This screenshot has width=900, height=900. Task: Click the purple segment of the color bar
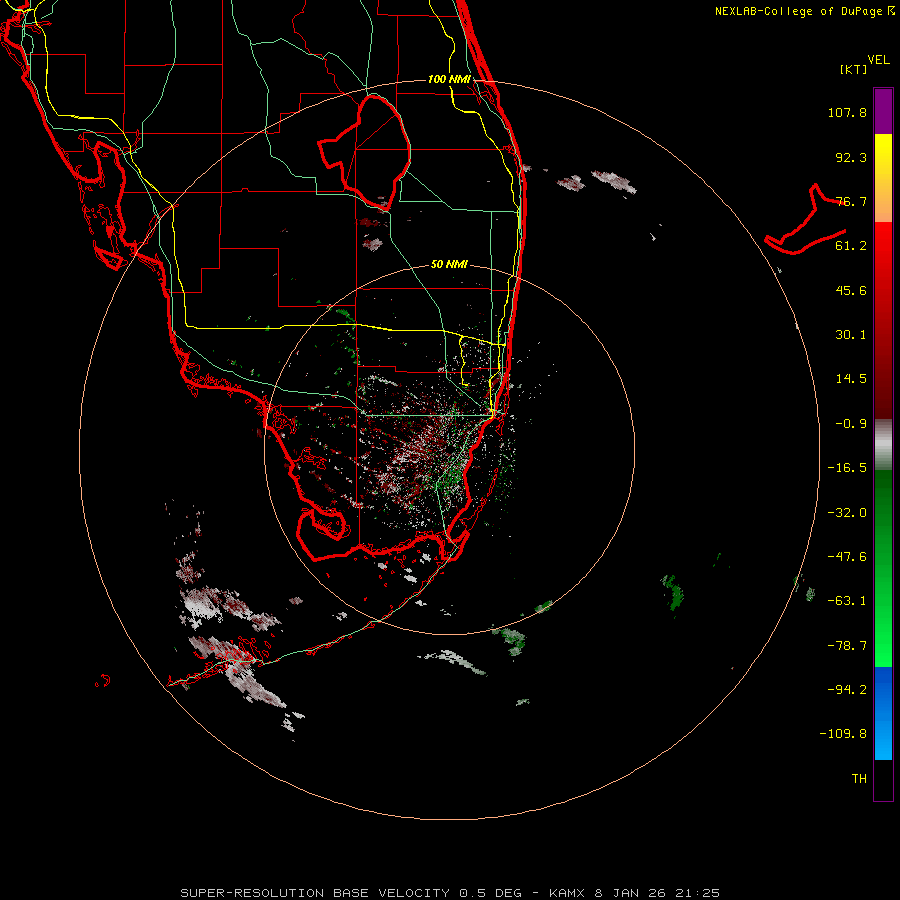[883, 111]
